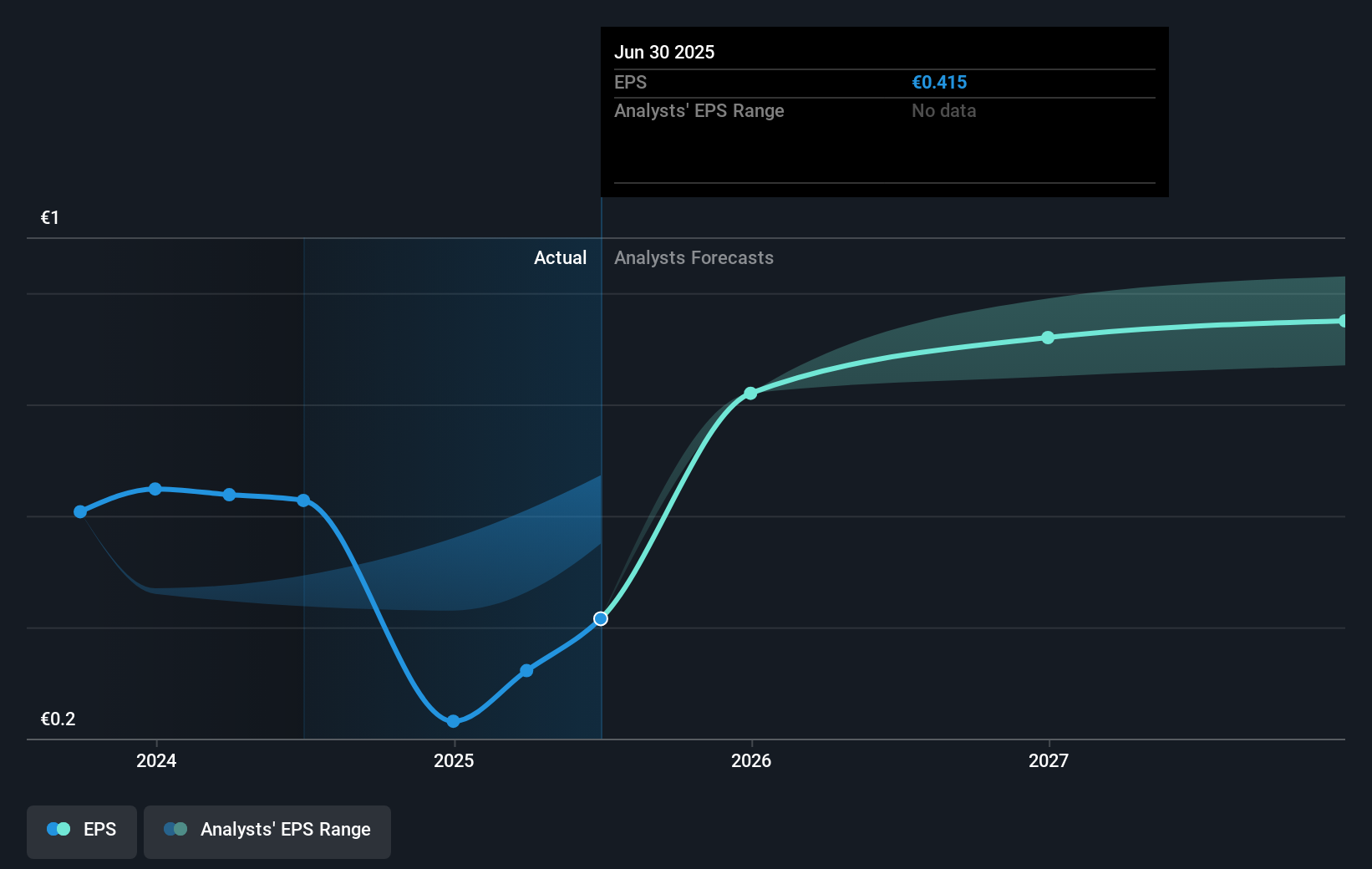The width and height of the screenshot is (1372, 869).
Task: Select the EPS point between 2025 low and Jun 2025
Action: pos(526,670)
